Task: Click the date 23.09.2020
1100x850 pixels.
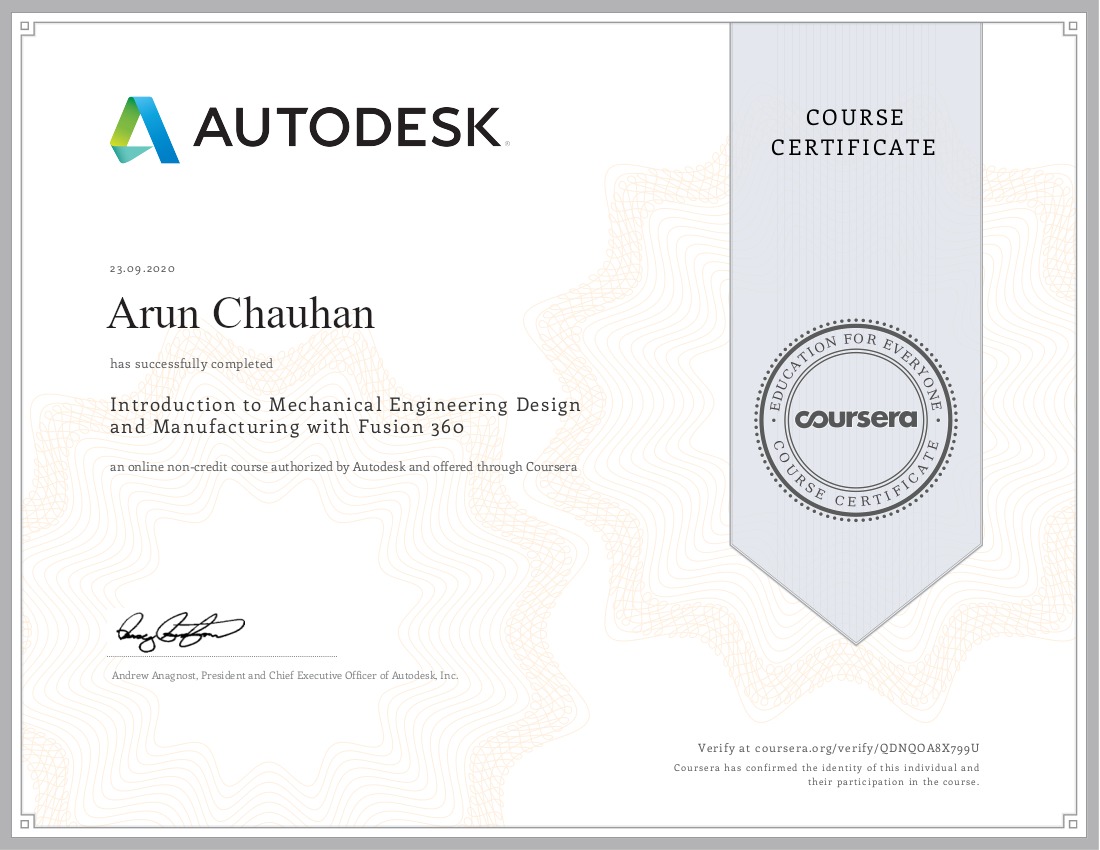Action: (142, 269)
